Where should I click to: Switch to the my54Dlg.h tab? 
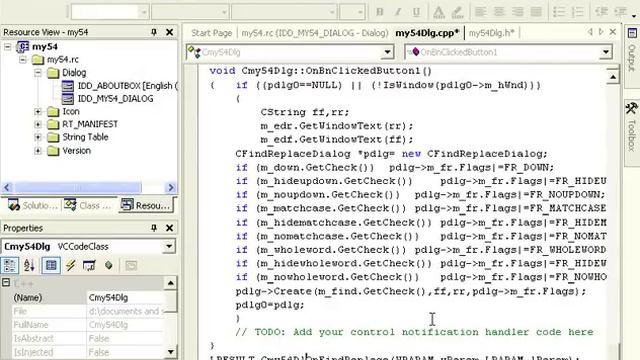pyautogui.click(x=491, y=33)
